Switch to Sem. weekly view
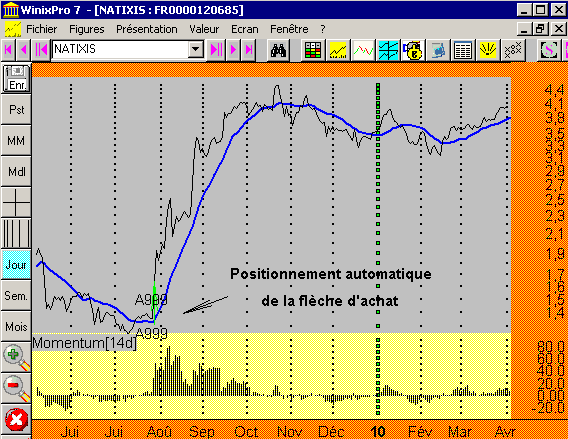Image resolution: width=568 pixels, height=439 pixels. click(16, 296)
